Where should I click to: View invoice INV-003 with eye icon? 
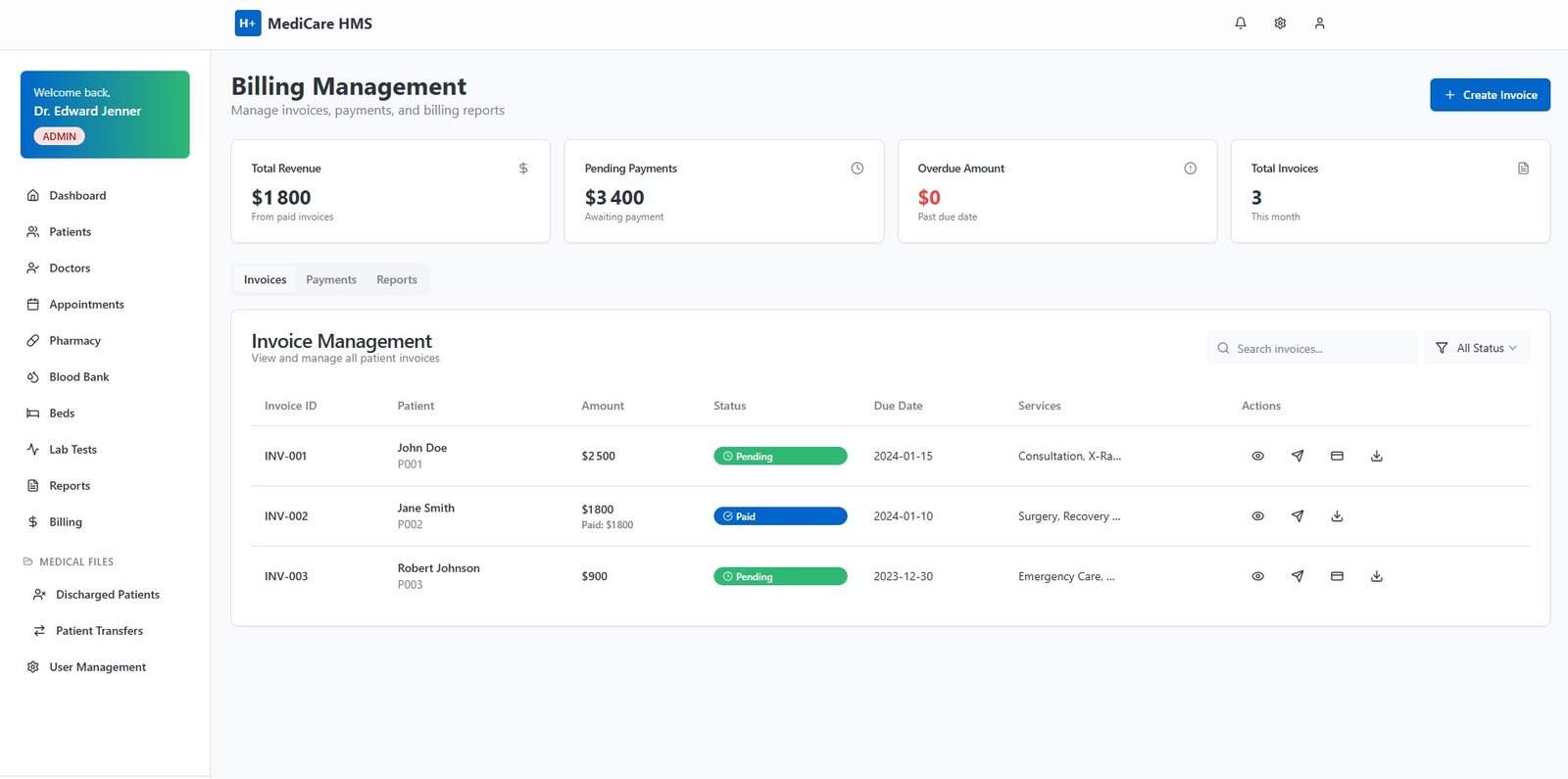[x=1258, y=577]
